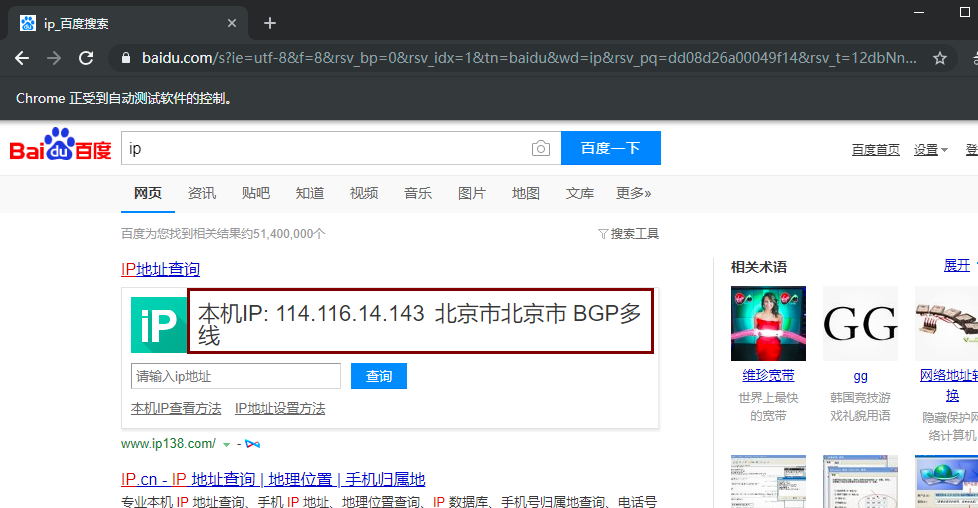Click the filter icon beside 搜索工具

pos(603,234)
